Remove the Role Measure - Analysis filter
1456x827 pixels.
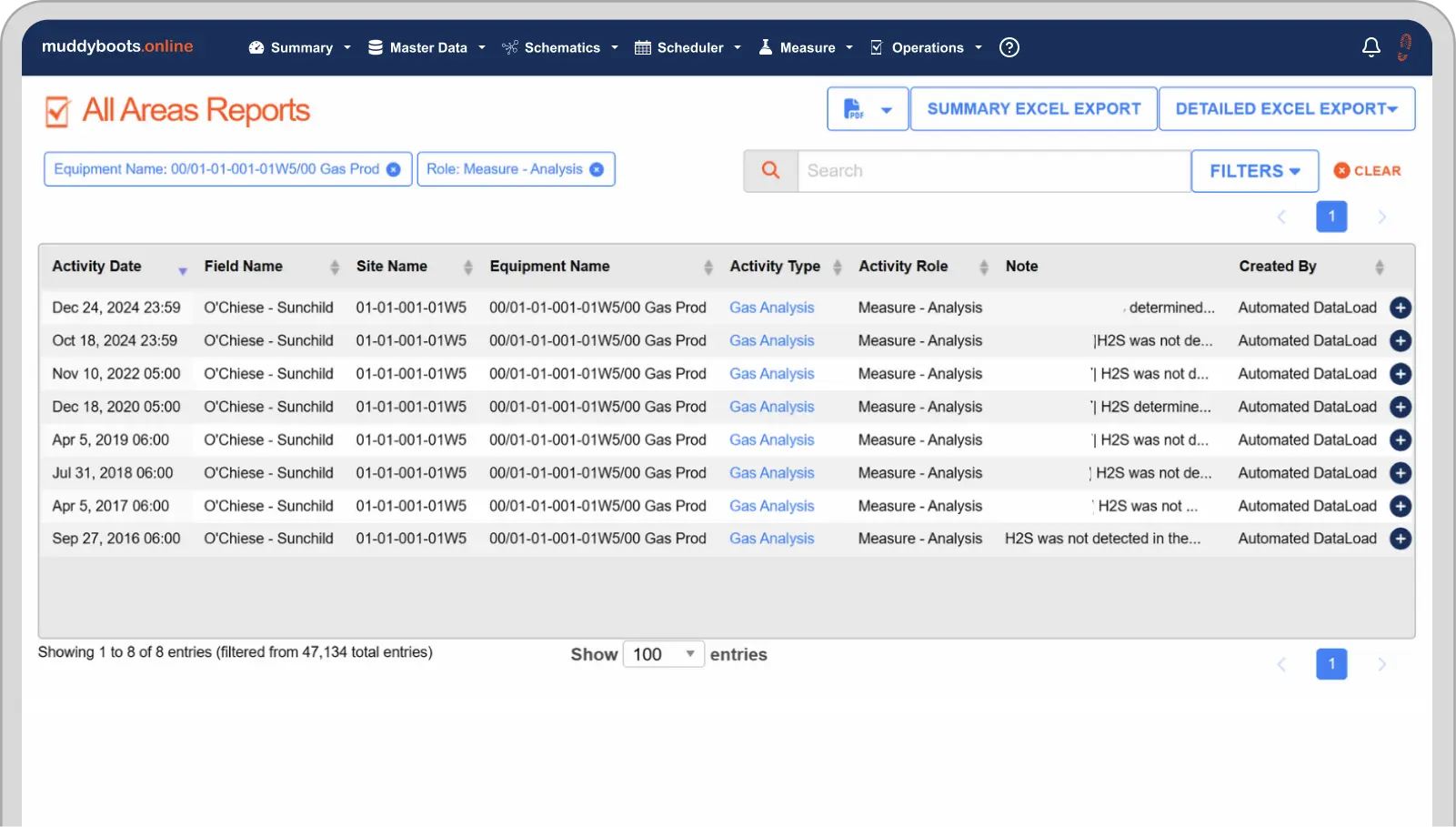597,169
